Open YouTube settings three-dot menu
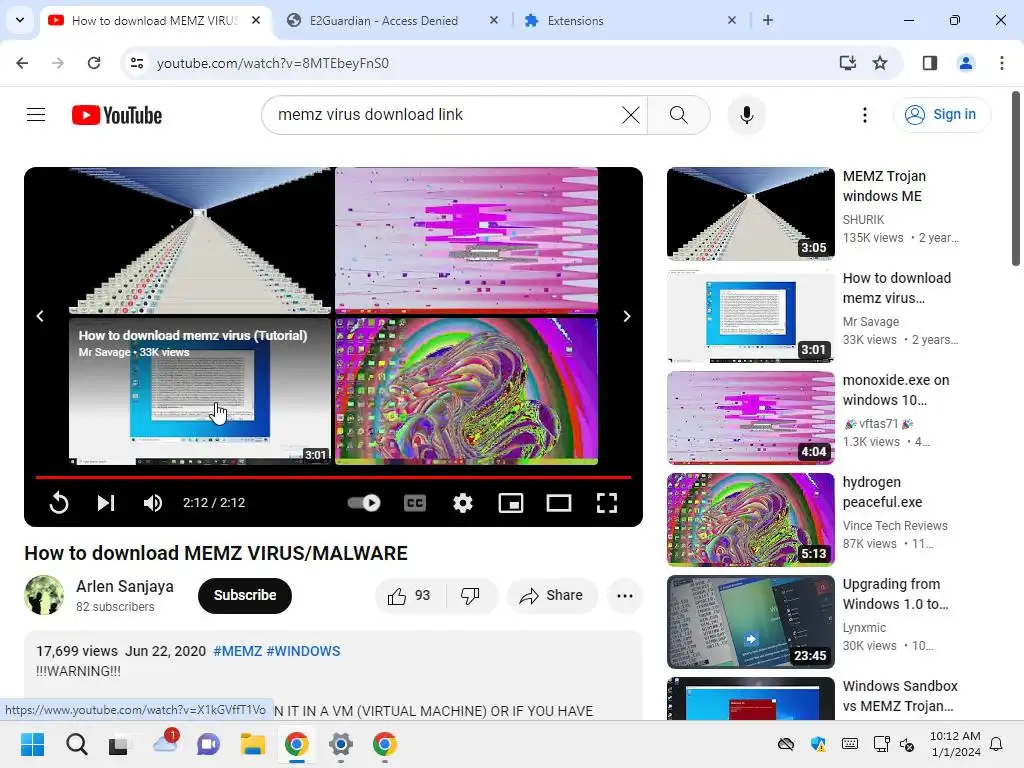 [x=865, y=115]
